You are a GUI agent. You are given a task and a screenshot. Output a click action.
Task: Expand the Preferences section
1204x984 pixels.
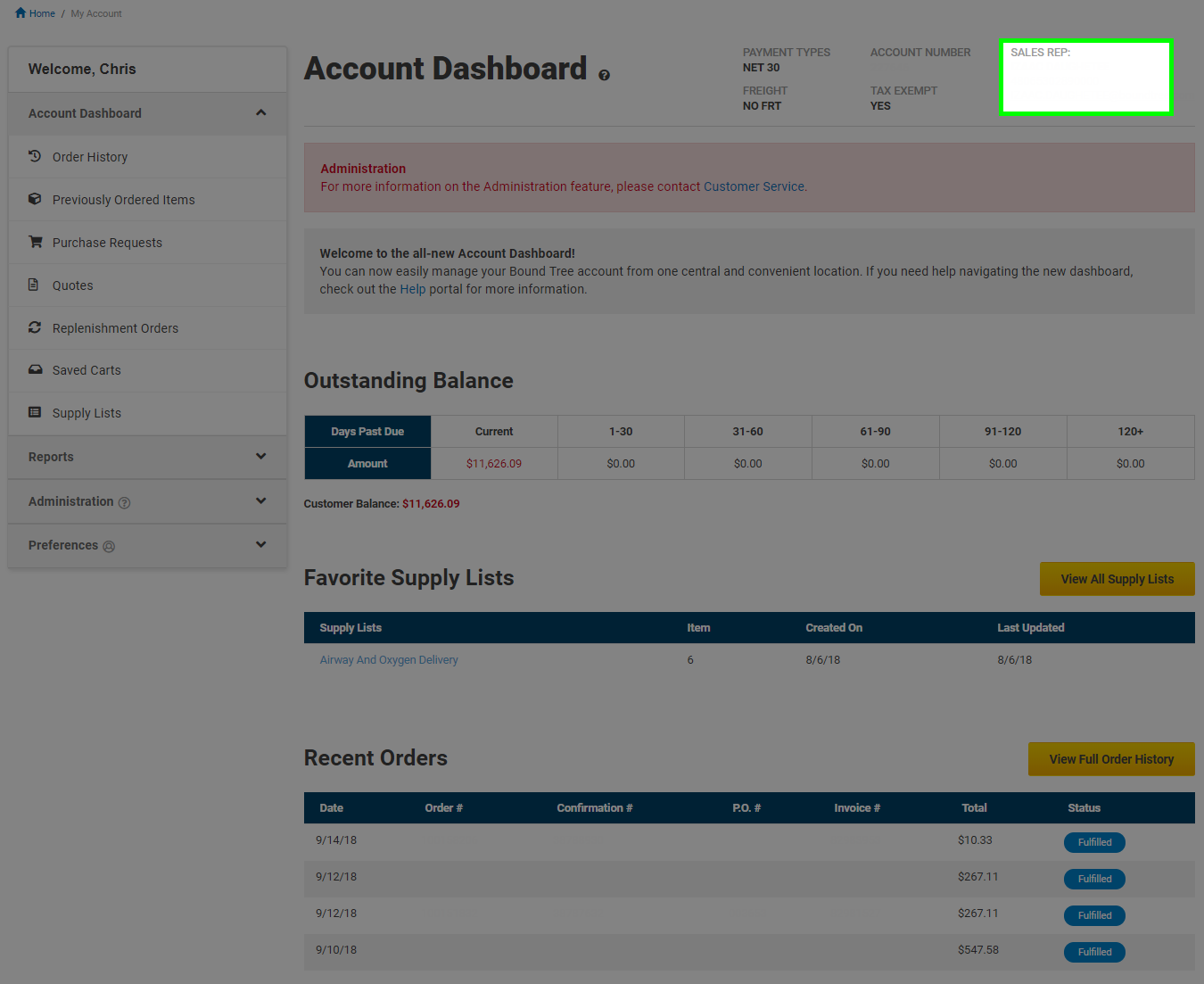point(260,544)
